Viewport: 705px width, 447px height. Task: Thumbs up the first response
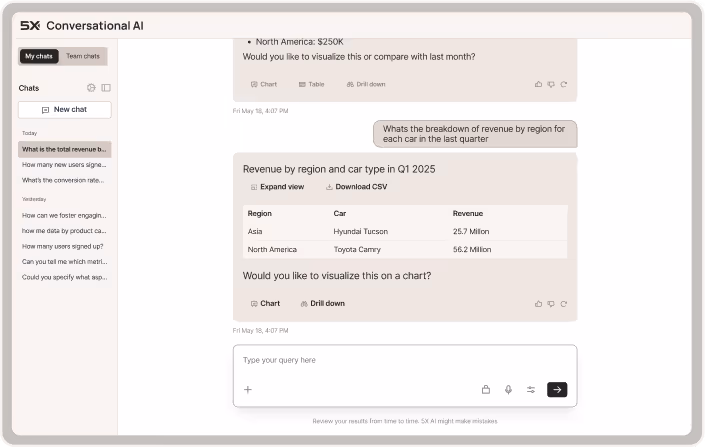538,84
